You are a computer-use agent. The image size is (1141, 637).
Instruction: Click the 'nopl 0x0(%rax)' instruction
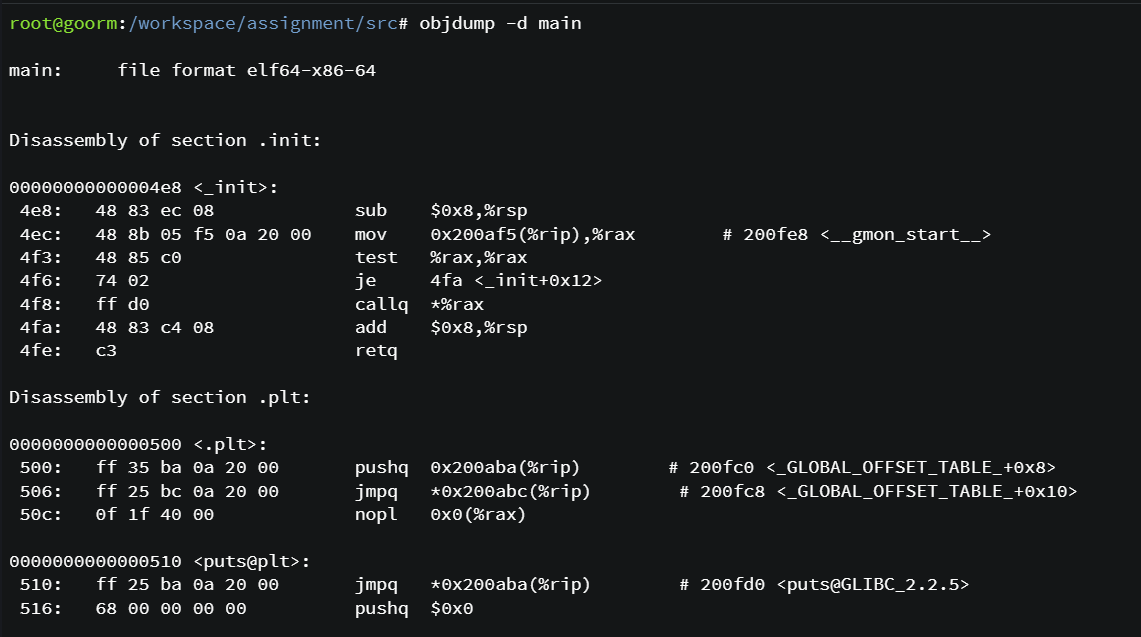(440, 515)
